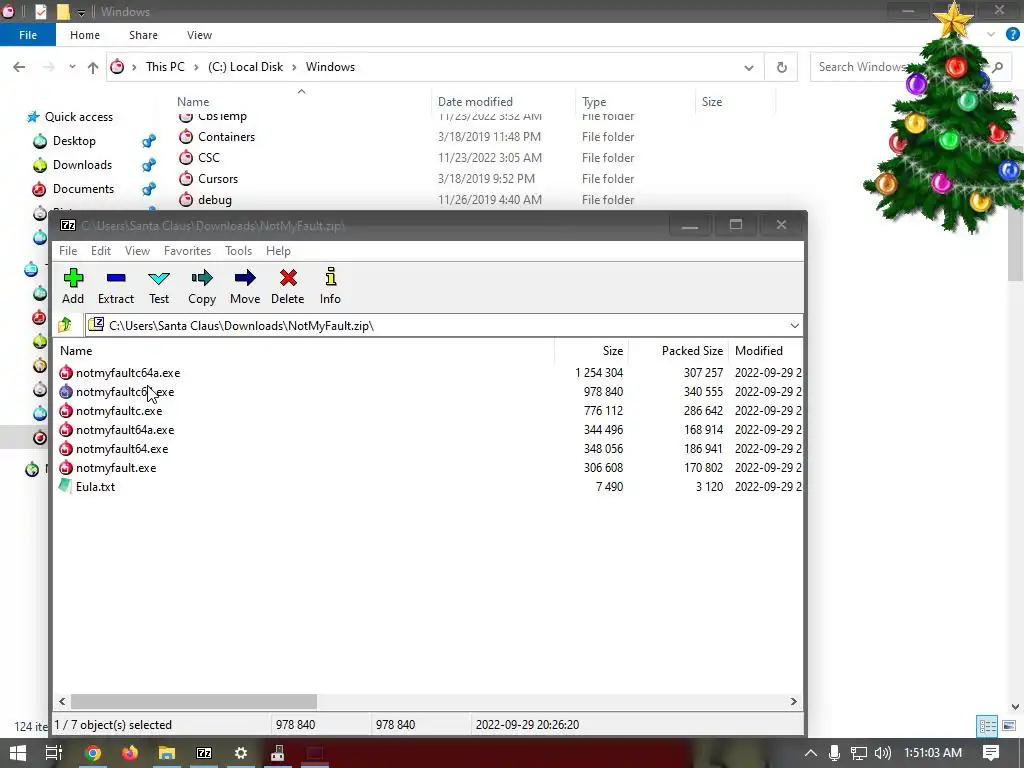Click the Eula.txt file icon
Image resolution: width=1024 pixels, height=768 pixels.
tap(65, 486)
